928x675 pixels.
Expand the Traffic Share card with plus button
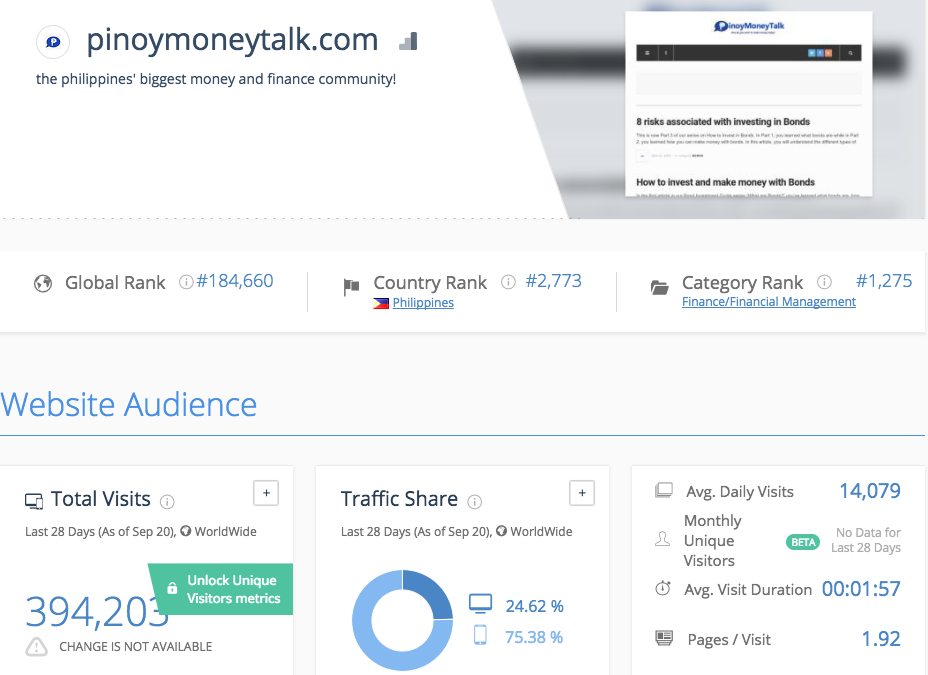(x=582, y=493)
